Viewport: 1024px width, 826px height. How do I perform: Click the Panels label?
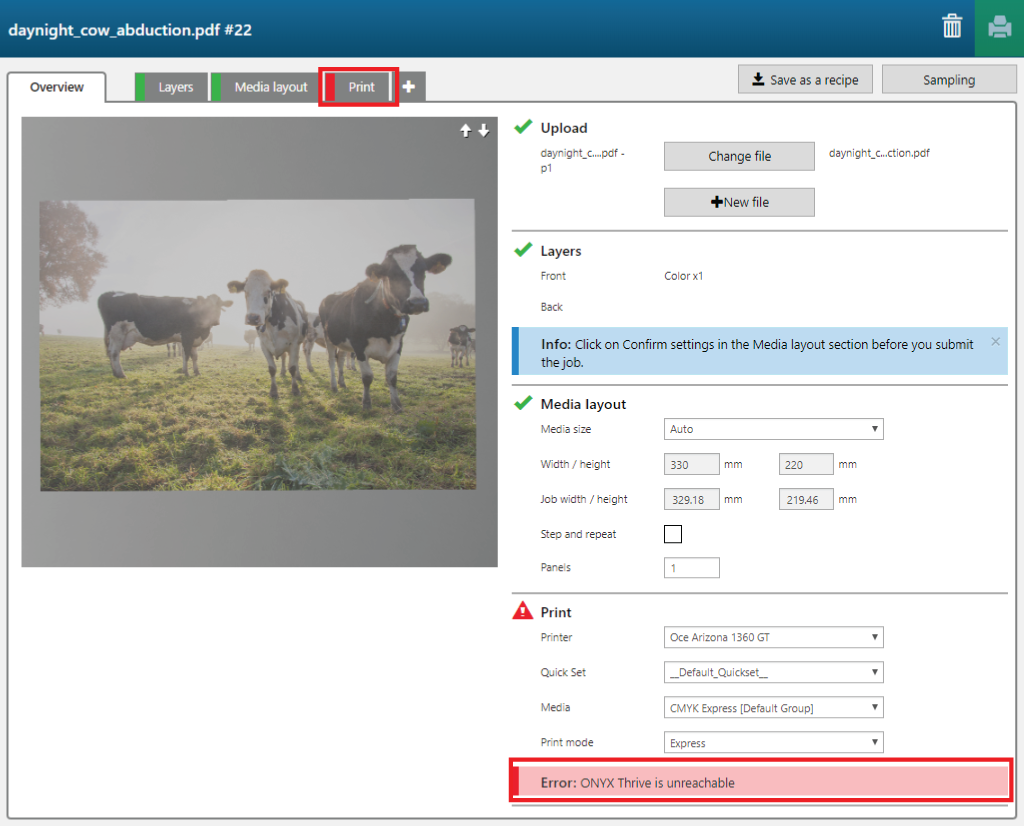point(556,567)
